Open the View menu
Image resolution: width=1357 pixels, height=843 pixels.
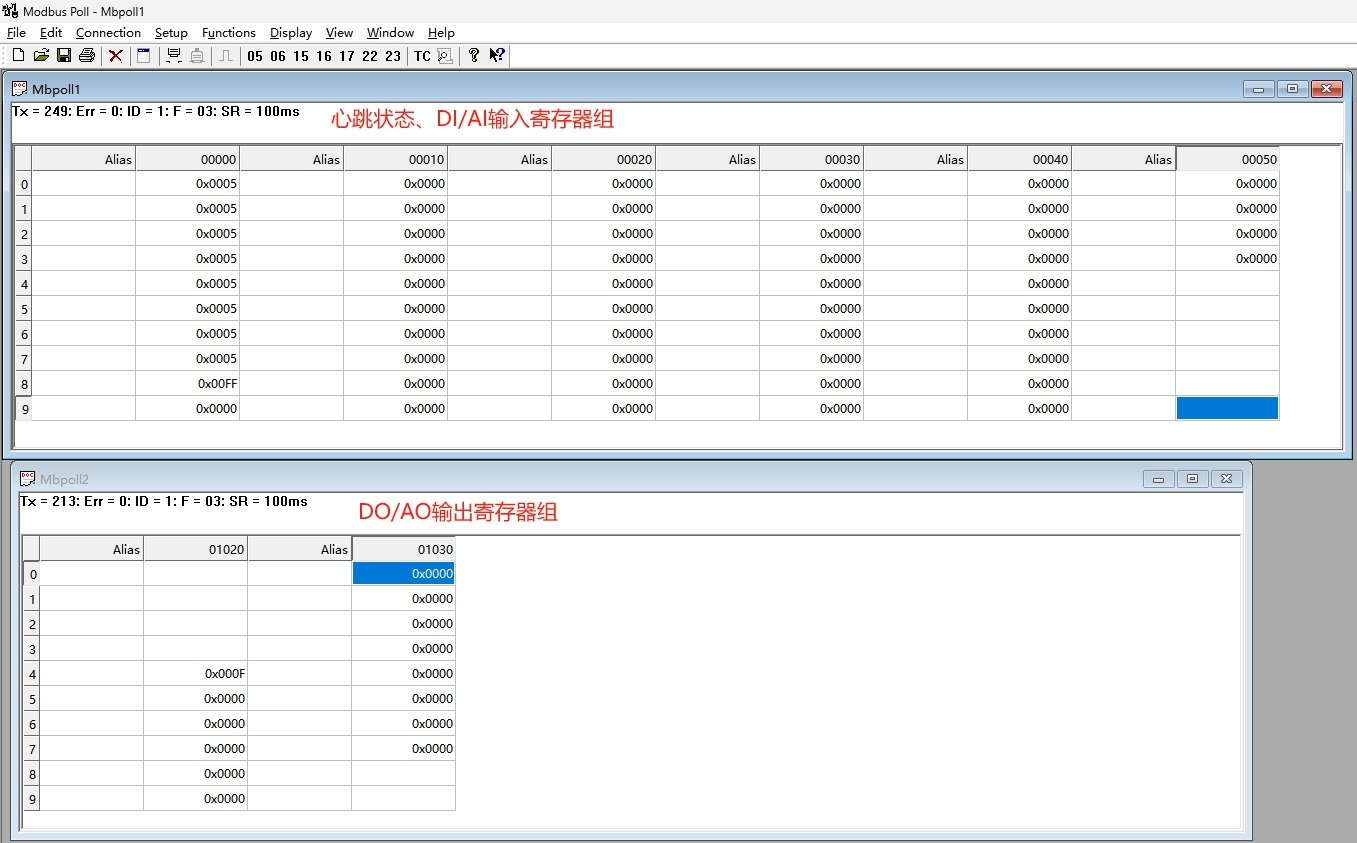[340, 32]
